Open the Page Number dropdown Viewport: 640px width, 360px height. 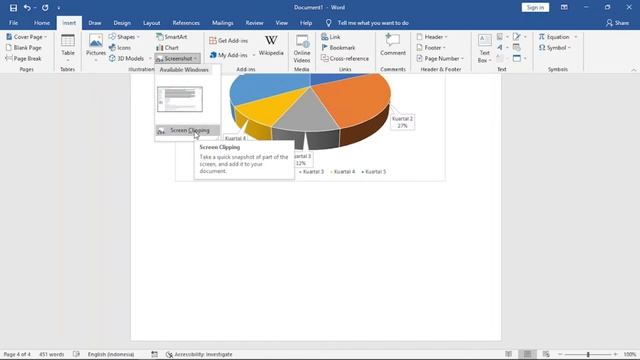440,58
